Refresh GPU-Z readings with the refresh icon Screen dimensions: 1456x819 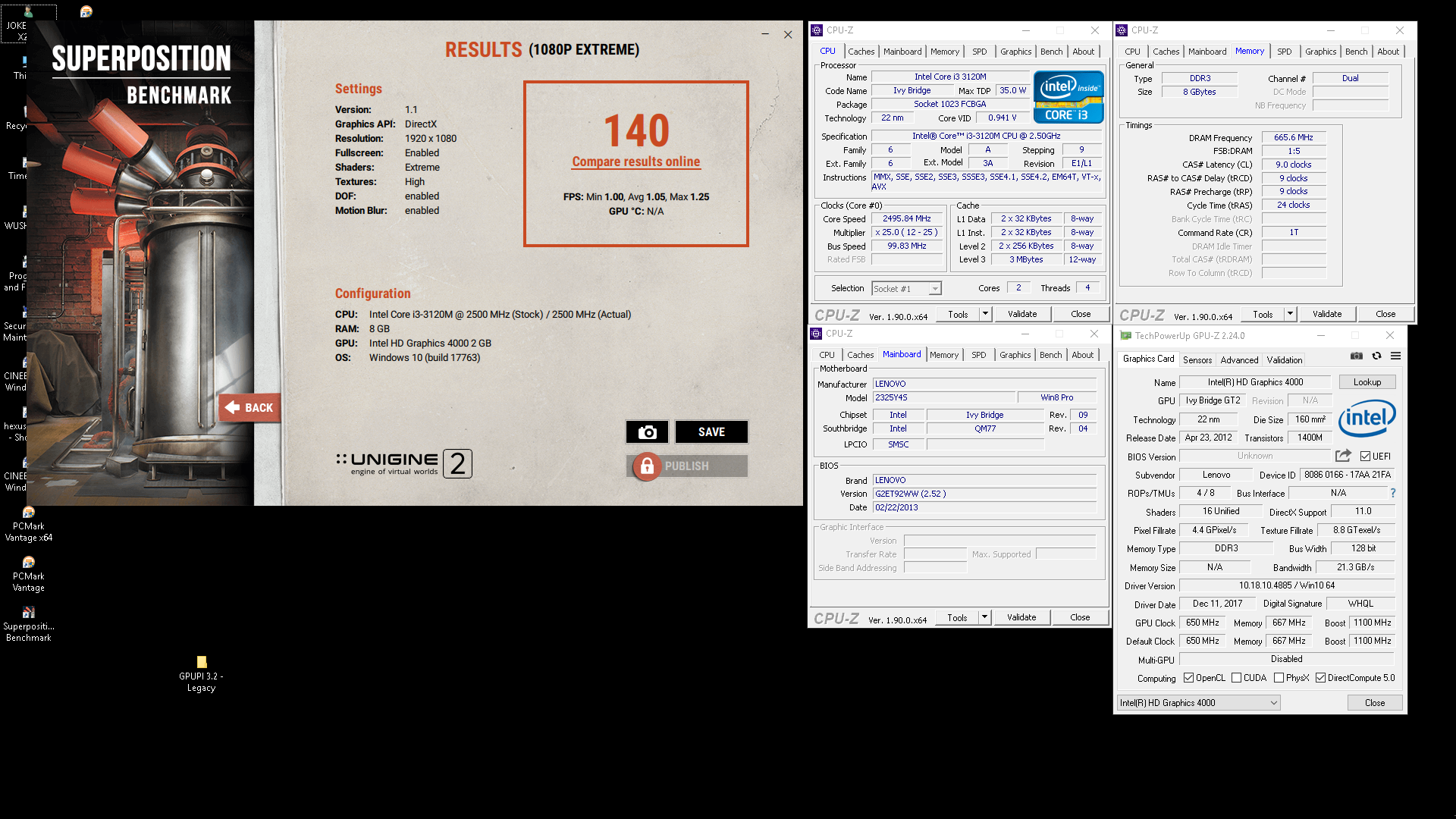point(1376,356)
